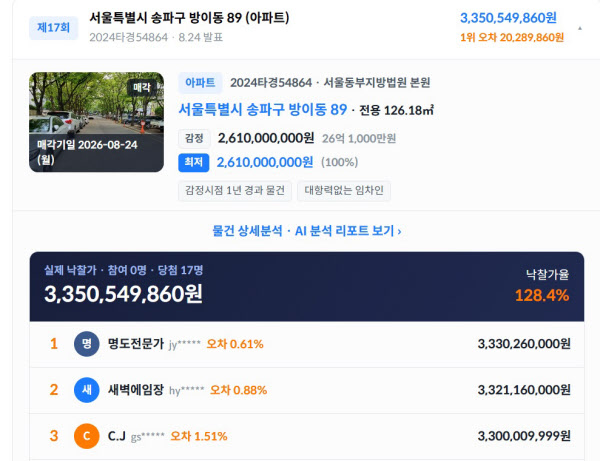Screen dimensions: 600x461
Task: Click the header price 3,350,549,860원
Action: pos(508,18)
